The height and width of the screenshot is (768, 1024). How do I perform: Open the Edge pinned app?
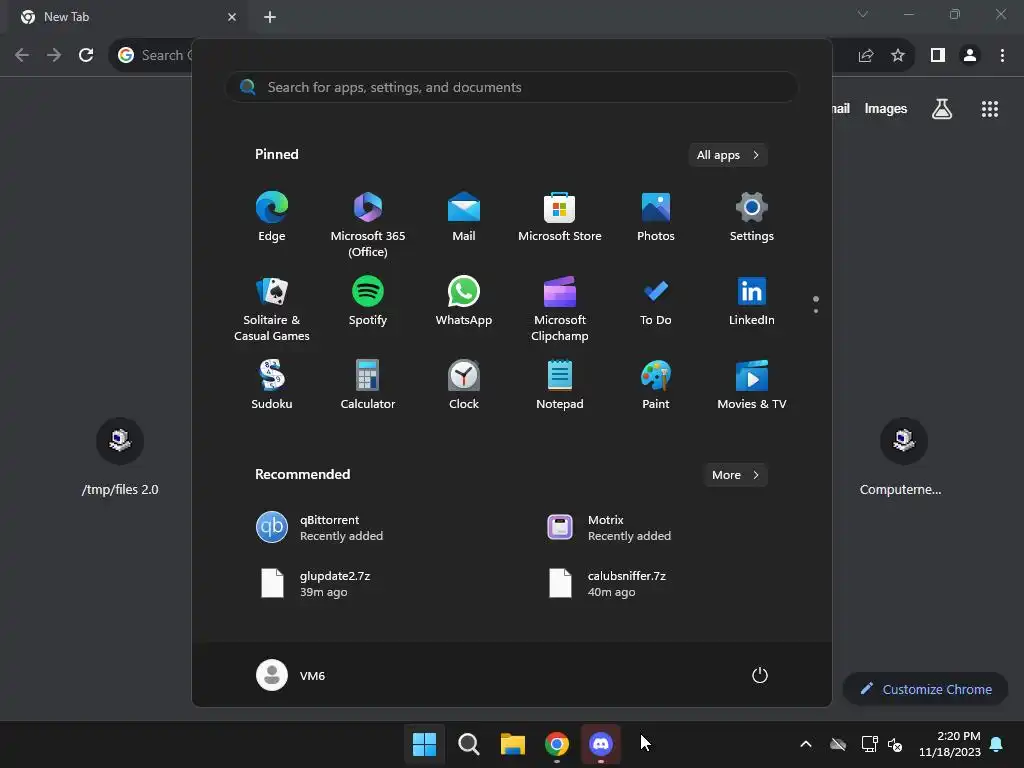(272, 217)
